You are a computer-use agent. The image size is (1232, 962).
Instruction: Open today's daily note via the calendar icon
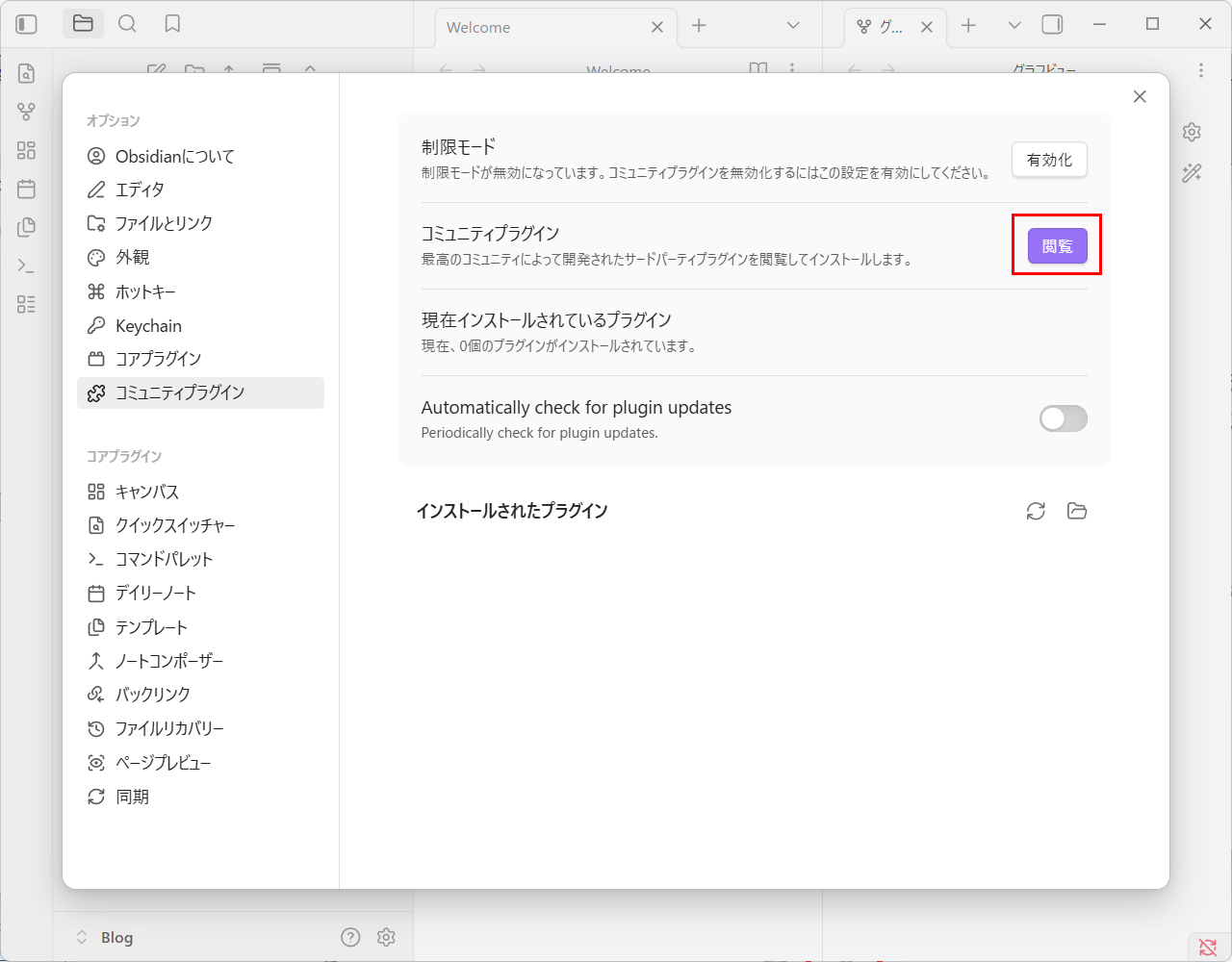27,189
